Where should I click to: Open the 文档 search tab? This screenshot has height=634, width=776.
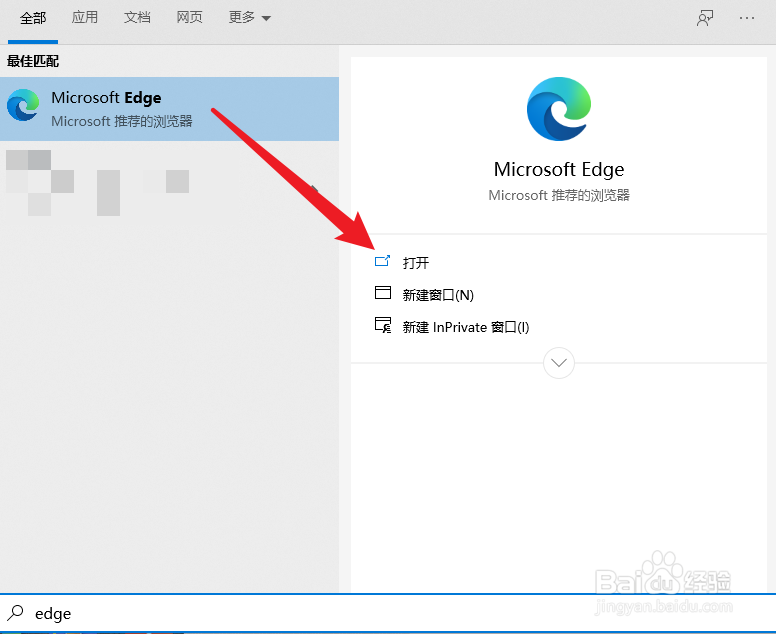coord(137,17)
